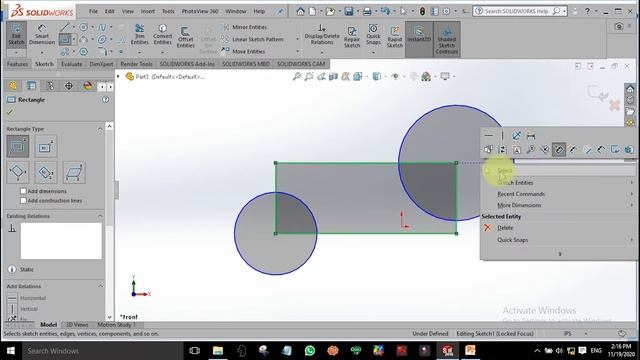Expand the Part3 tree node

click(118, 76)
